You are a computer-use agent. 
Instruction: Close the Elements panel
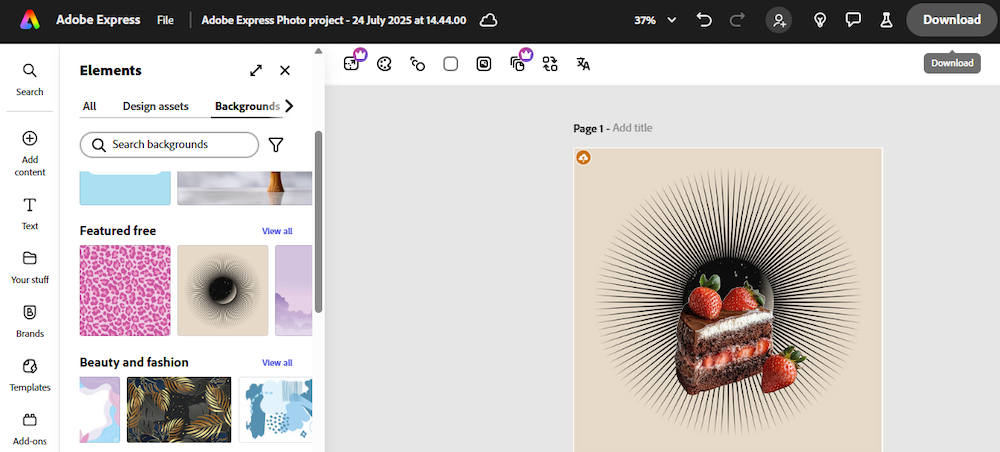(x=285, y=70)
